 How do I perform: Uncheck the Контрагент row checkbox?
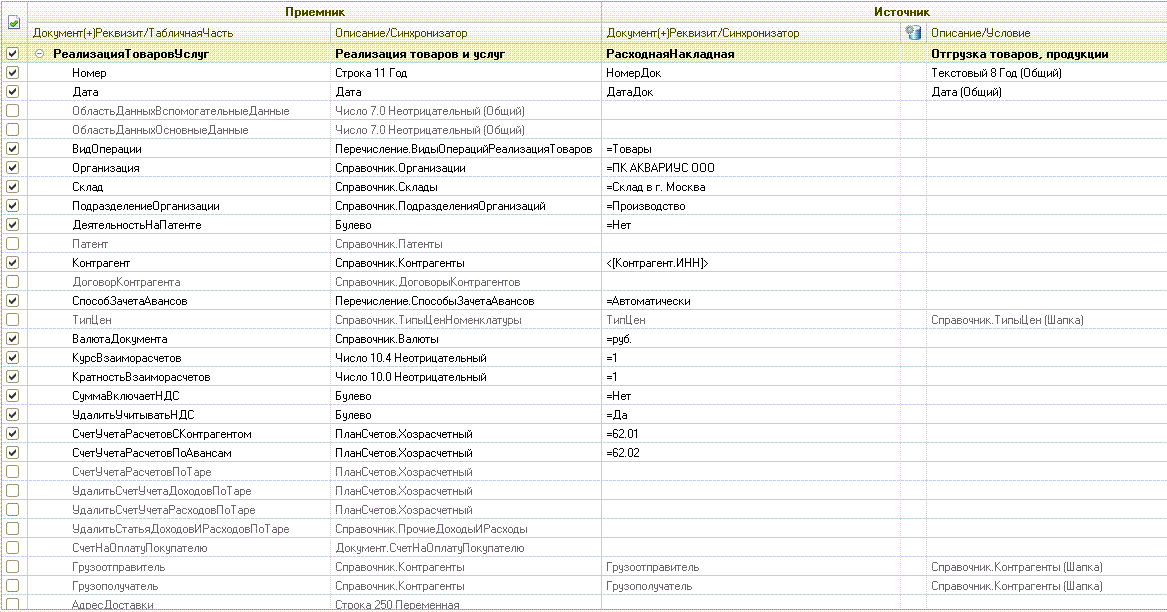coord(13,263)
